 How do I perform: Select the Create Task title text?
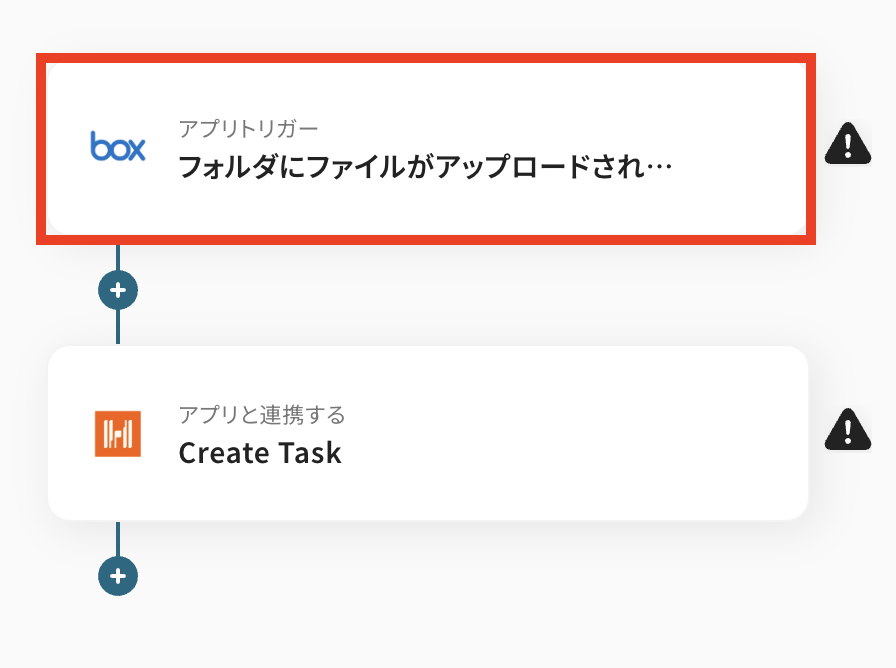tap(260, 453)
